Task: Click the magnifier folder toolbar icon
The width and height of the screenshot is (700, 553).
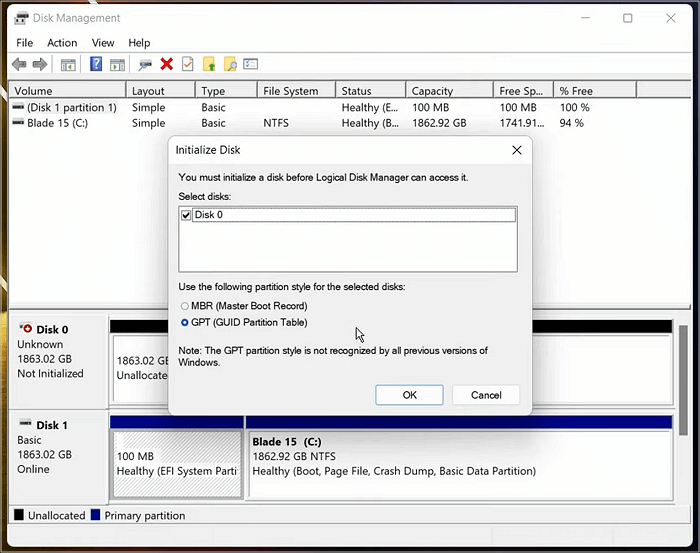Action: (x=230, y=65)
